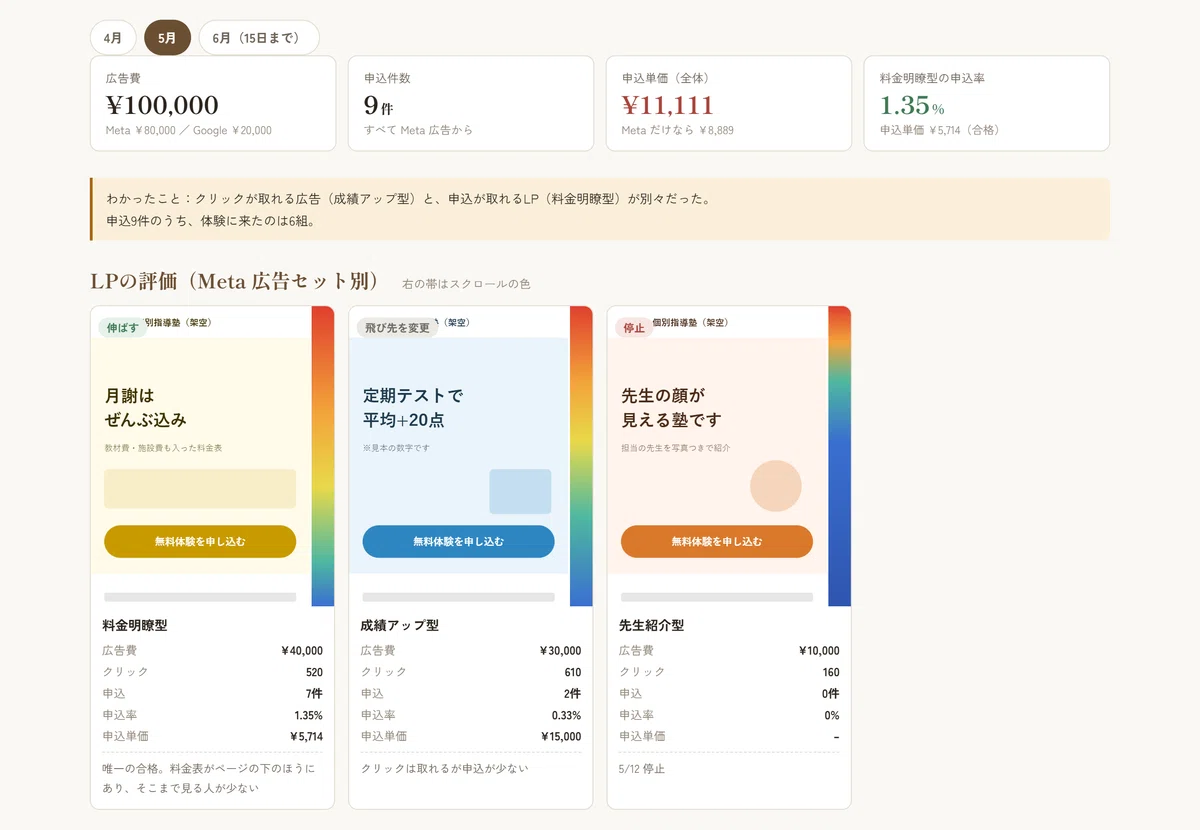Click the 'LPの評価（Meta 広告セット別）' heading
The width and height of the screenshot is (1200, 830).
pos(235,281)
